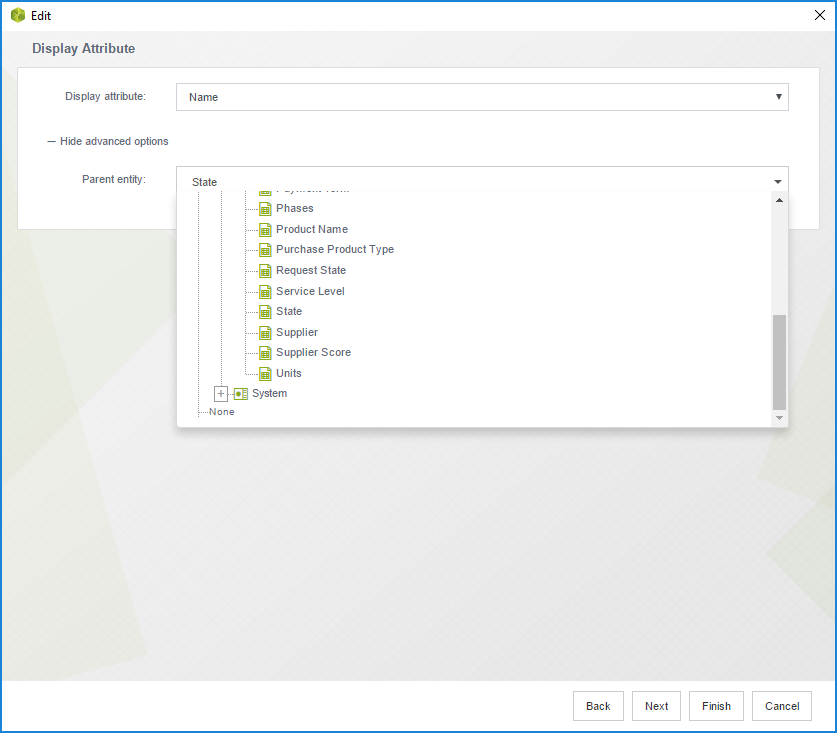The image size is (837, 733).
Task: Cancel the Edit dialog
Action: (782, 706)
